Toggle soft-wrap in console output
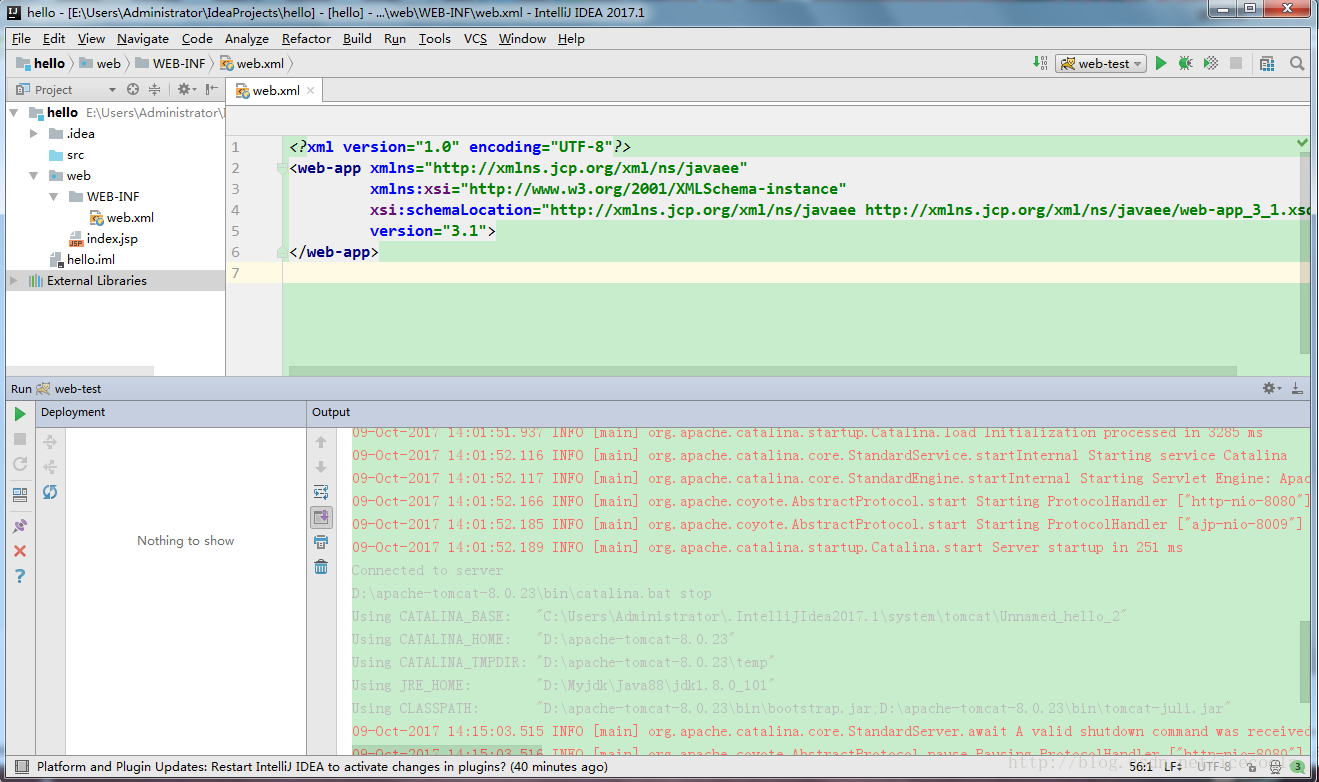The width and height of the screenshot is (1319, 782). pyautogui.click(x=321, y=492)
